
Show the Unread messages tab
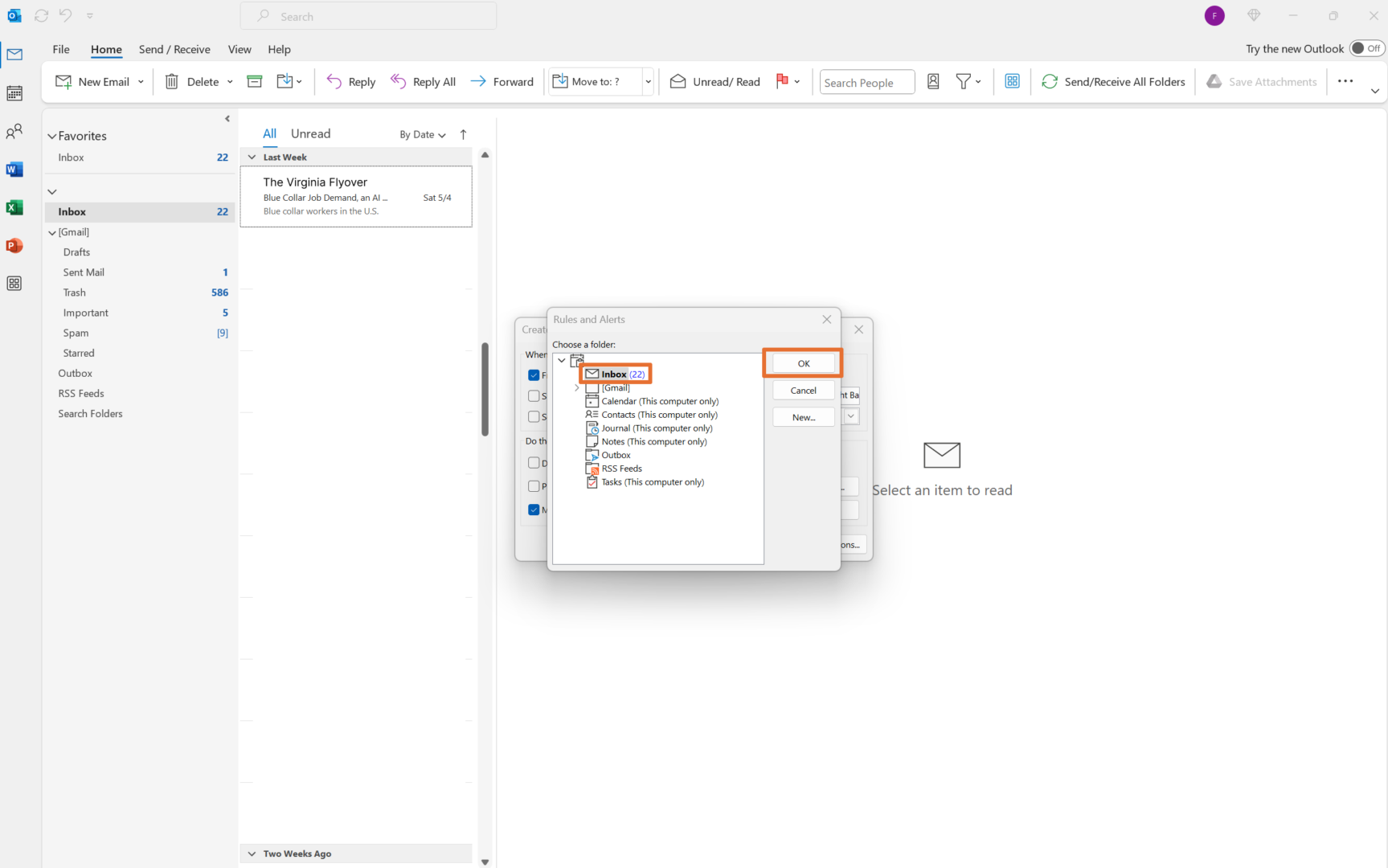tap(310, 133)
